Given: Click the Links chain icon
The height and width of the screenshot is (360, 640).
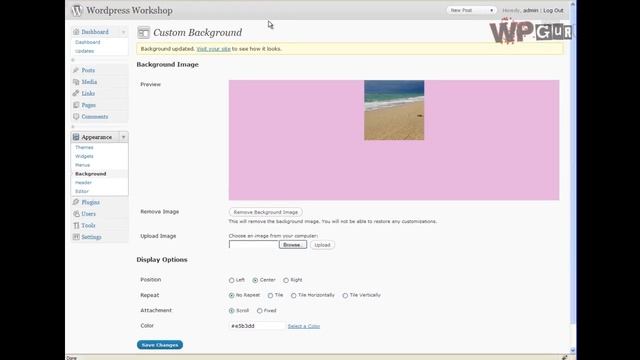Looking at the screenshot, I should pyautogui.click(x=76, y=93).
